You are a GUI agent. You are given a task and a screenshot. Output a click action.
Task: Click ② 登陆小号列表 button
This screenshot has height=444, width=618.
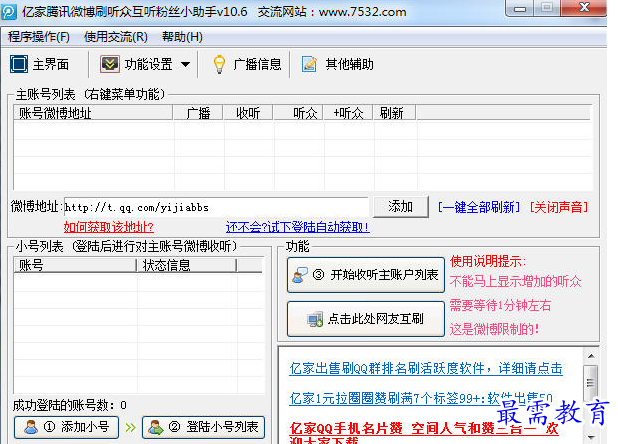(x=203, y=427)
